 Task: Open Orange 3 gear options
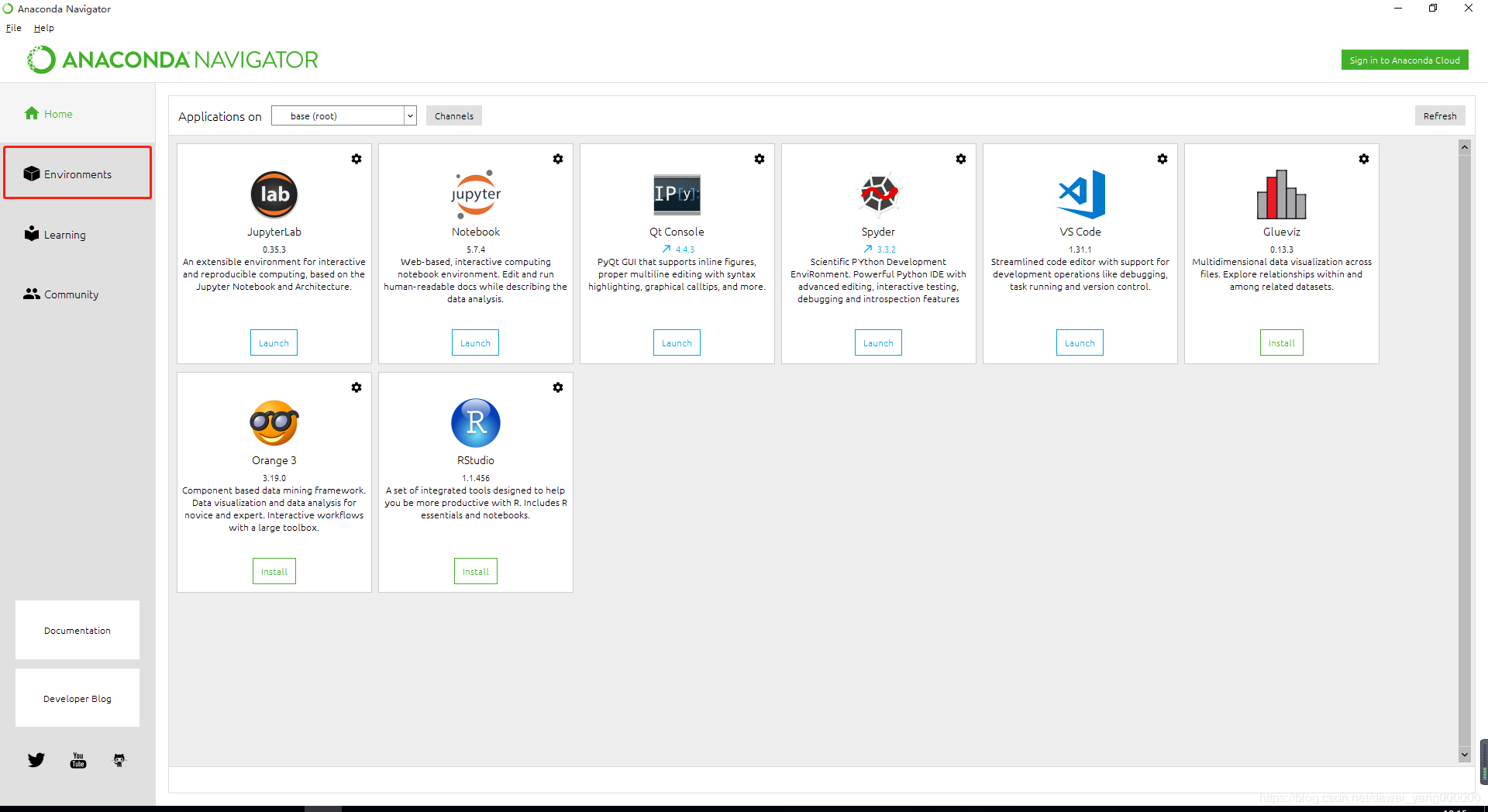[356, 387]
